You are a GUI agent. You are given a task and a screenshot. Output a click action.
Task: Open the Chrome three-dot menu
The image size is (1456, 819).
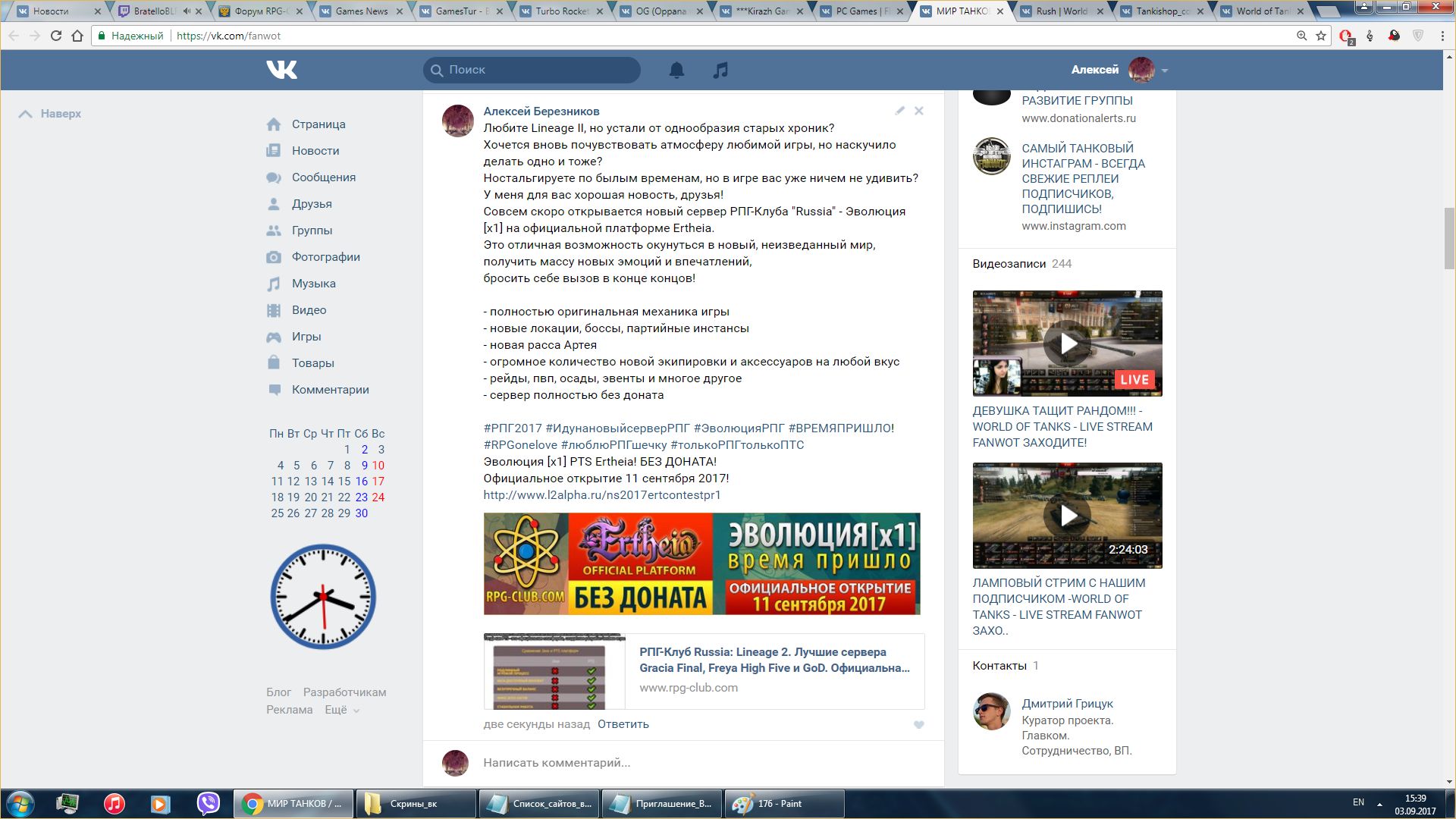(x=1442, y=36)
